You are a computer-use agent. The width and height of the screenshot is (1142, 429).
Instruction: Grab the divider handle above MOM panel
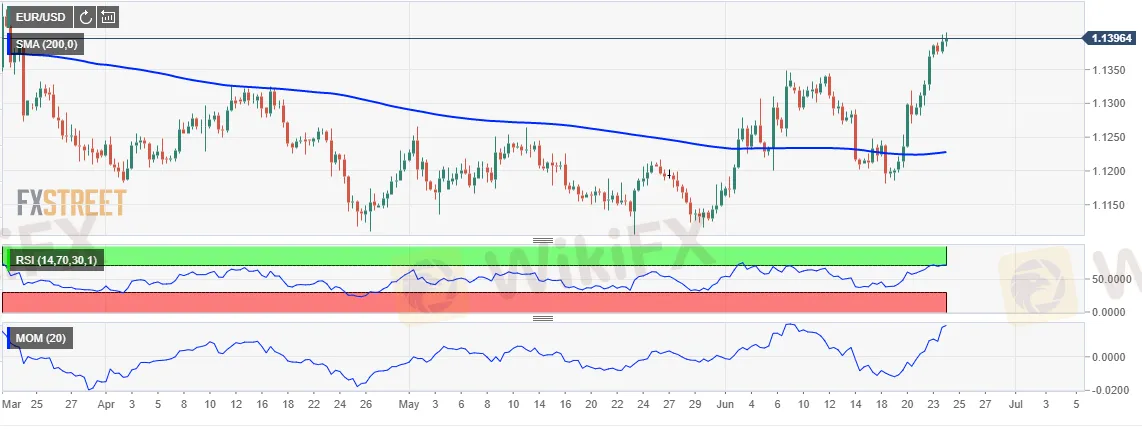pos(543,318)
